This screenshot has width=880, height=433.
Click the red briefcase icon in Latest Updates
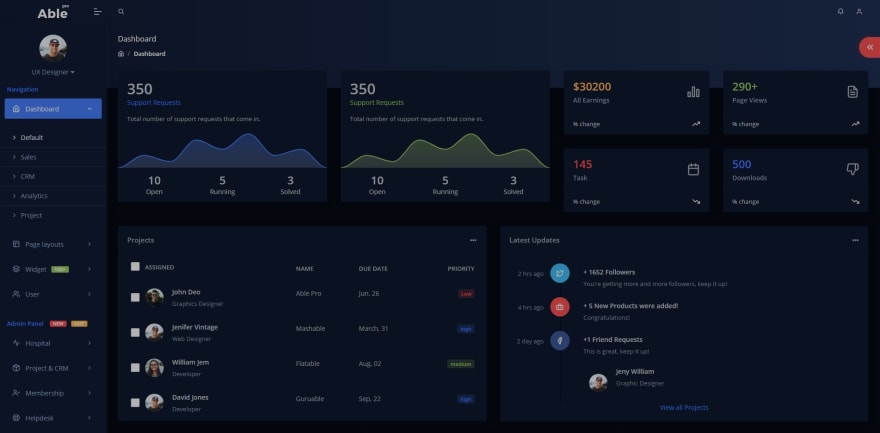(x=560, y=307)
